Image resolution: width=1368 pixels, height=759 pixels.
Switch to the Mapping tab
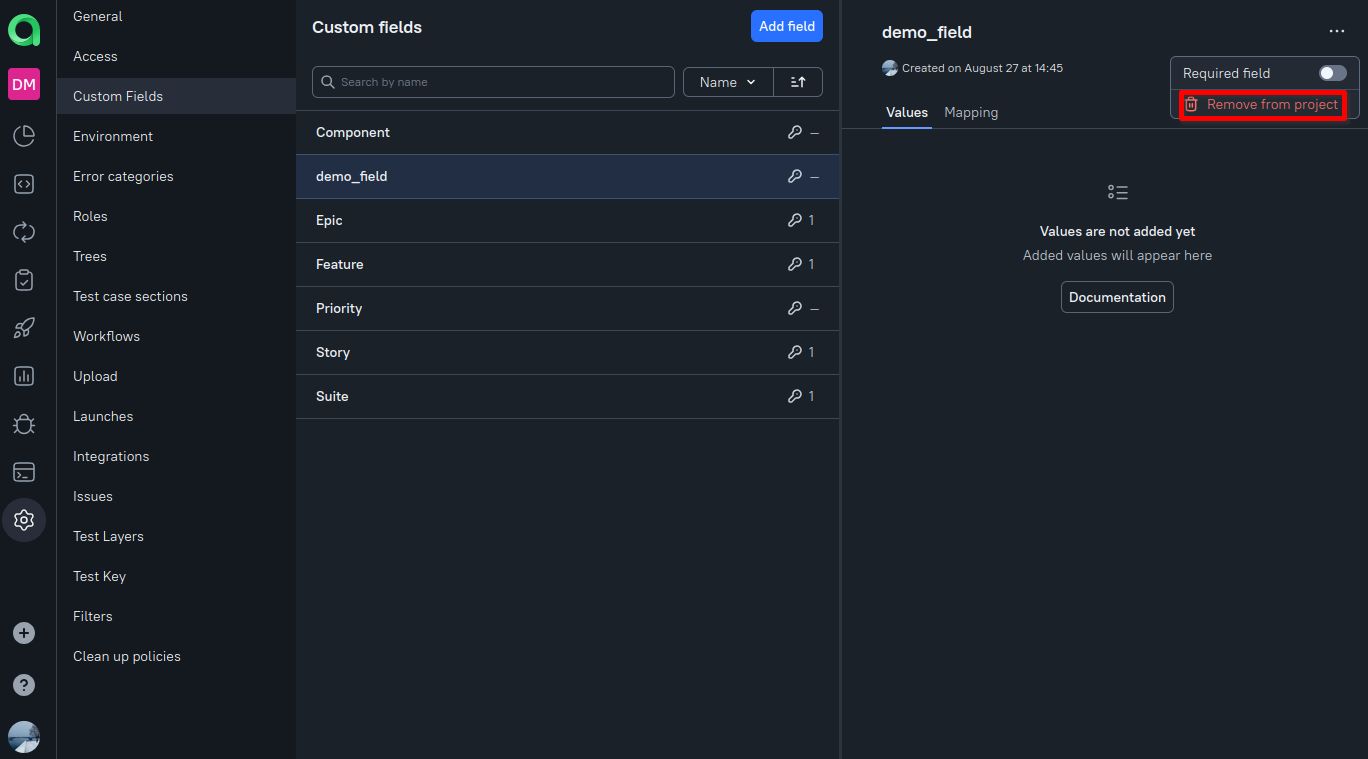(971, 112)
